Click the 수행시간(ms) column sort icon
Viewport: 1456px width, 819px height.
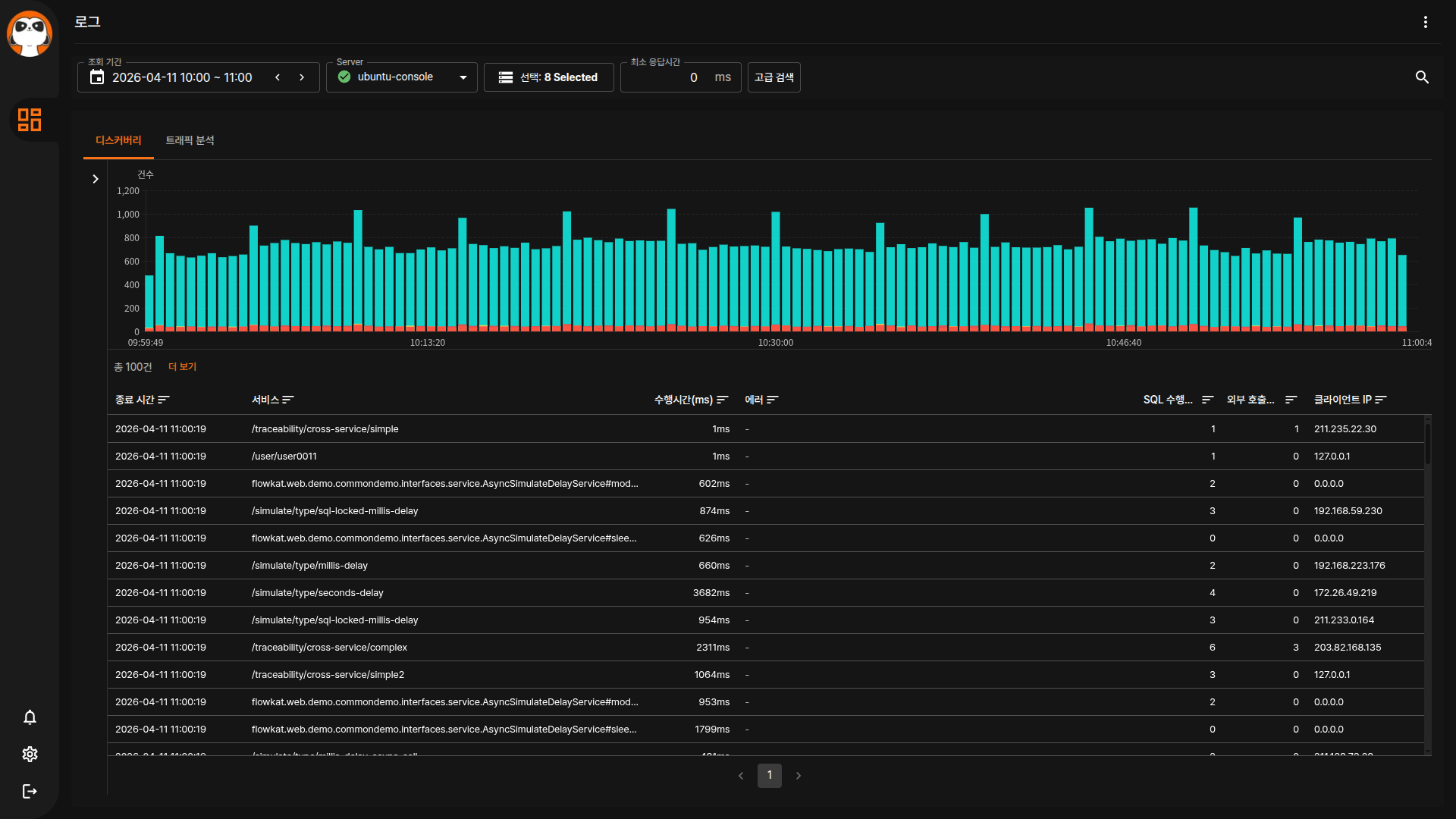pos(722,400)
